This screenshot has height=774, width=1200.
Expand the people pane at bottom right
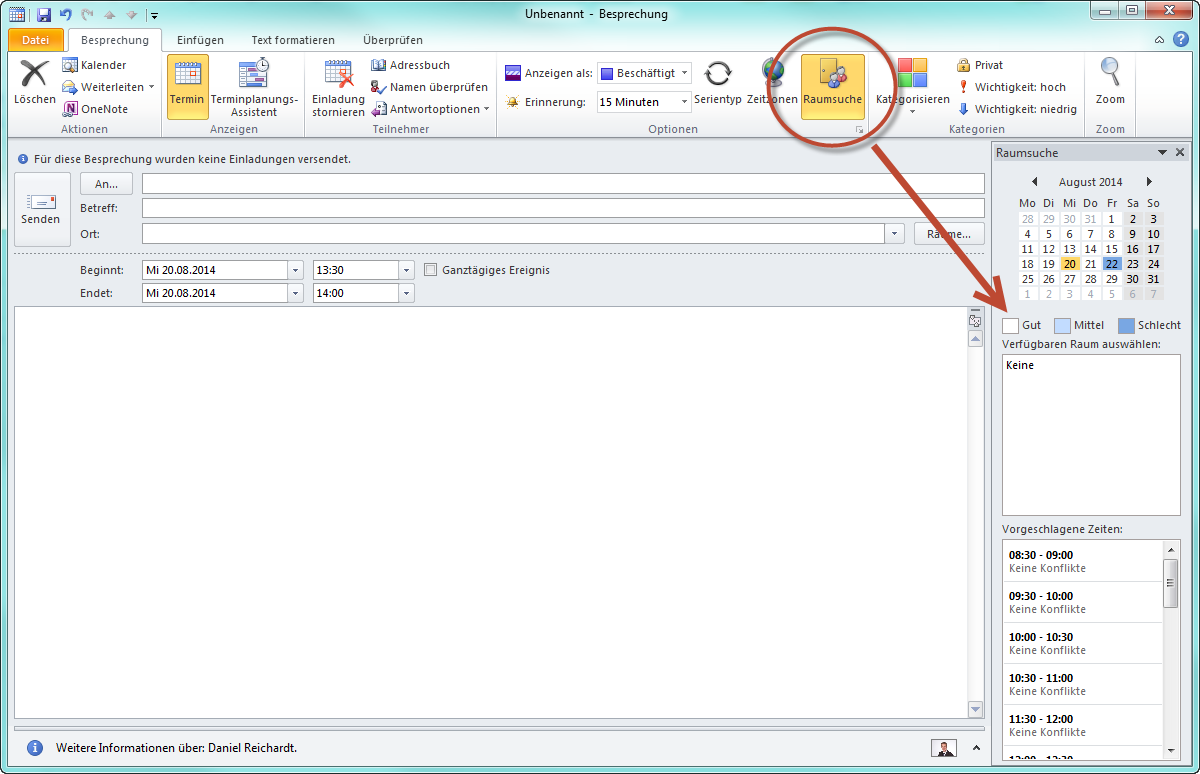(x=974, y=748)
